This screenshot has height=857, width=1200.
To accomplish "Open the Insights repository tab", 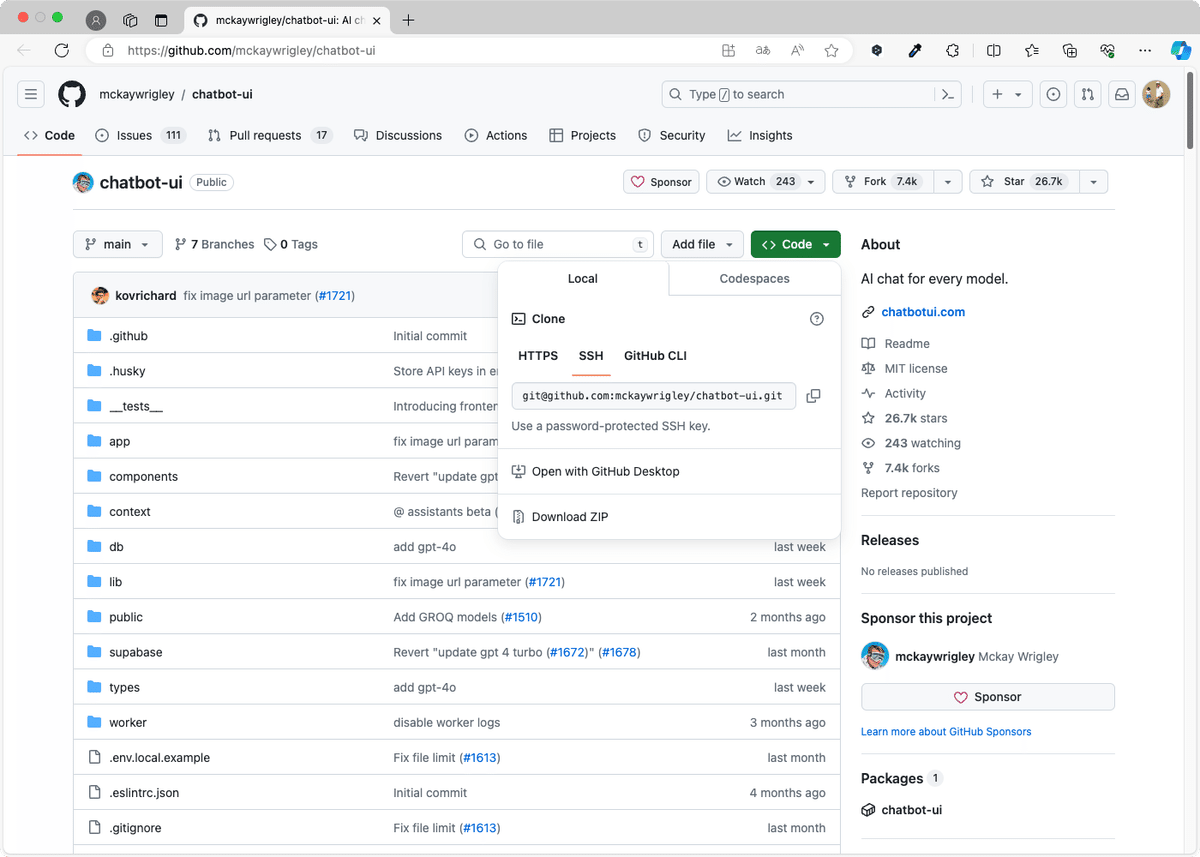I will 760,135.
